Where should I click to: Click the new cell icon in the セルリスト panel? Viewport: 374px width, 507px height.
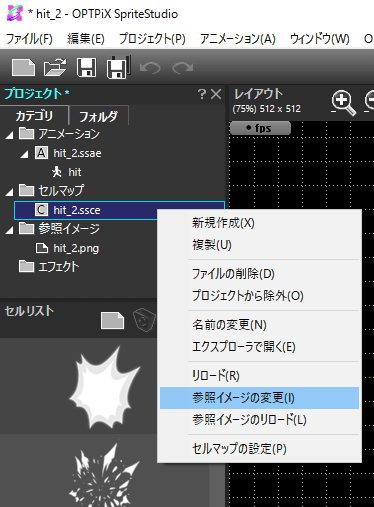pos(113,321)
